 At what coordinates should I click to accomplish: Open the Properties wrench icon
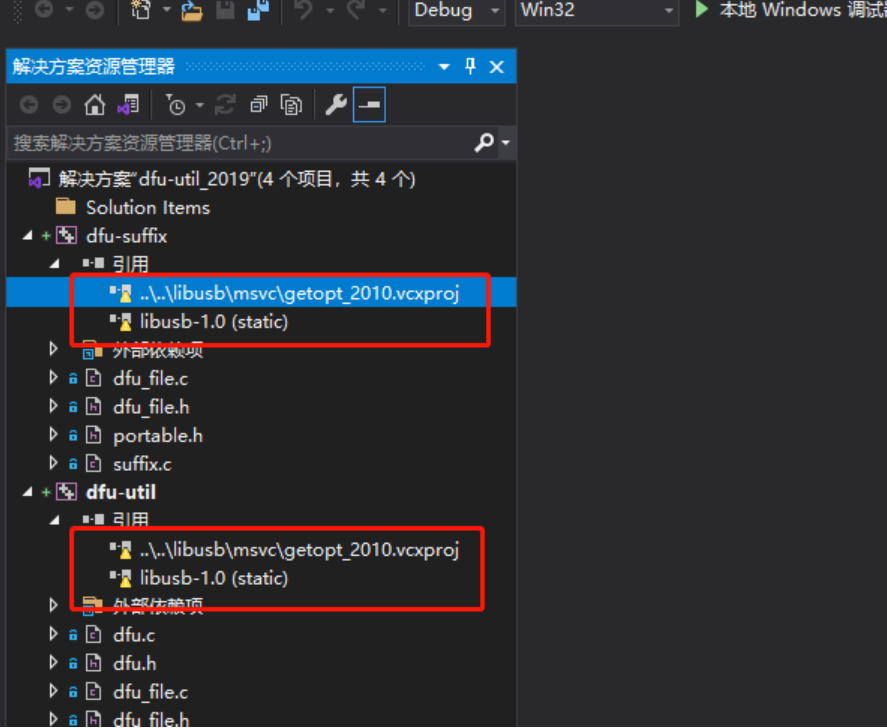(x=335, y=103)
